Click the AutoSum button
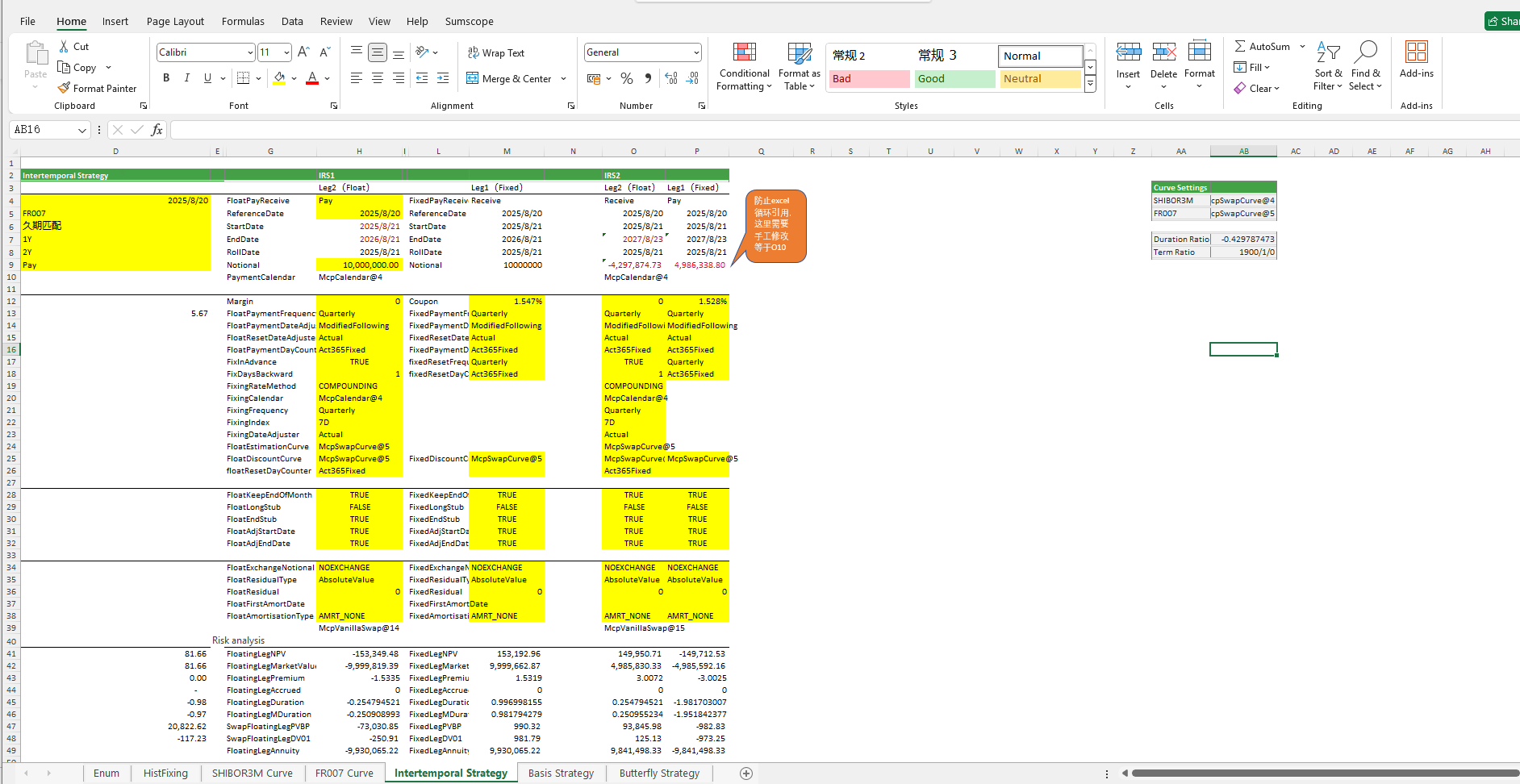 click(1263, 47)
